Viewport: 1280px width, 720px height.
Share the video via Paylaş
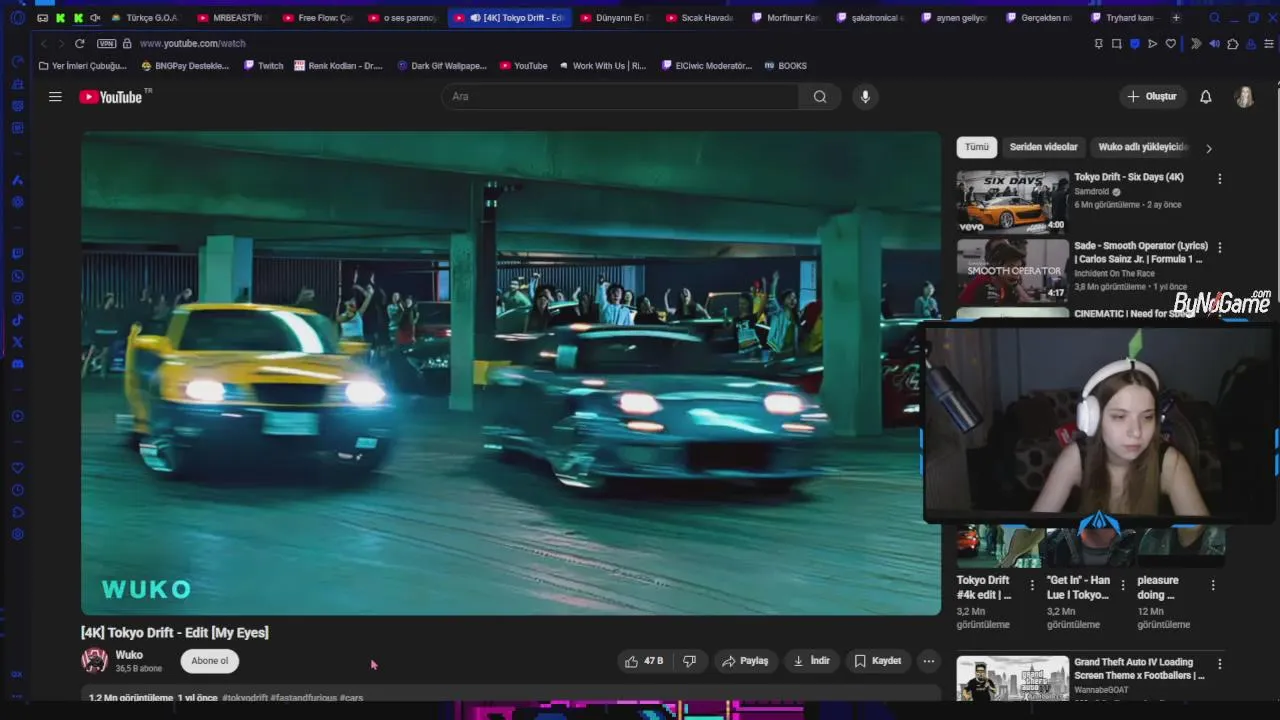tap(746, 661)
